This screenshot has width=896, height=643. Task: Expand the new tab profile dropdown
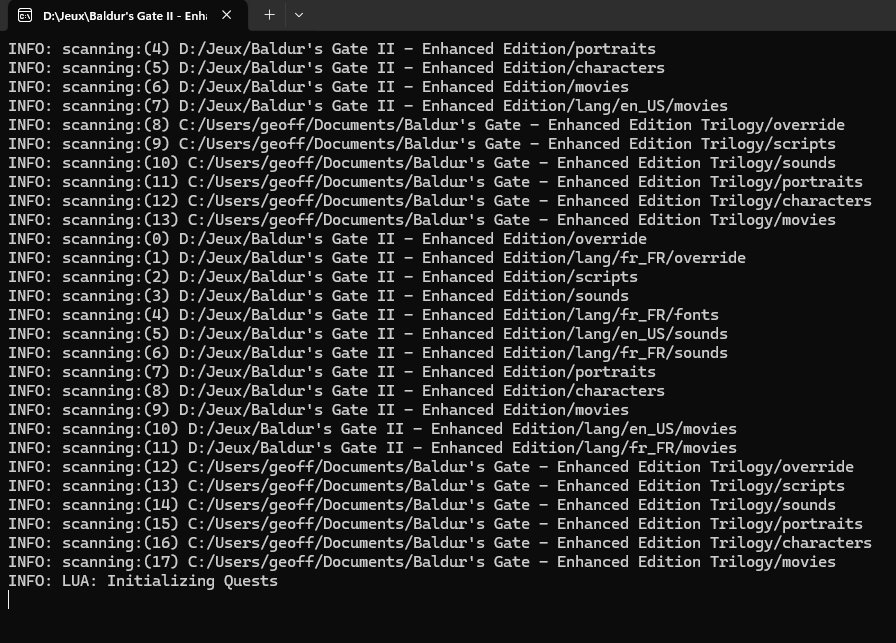pos(298,15)
